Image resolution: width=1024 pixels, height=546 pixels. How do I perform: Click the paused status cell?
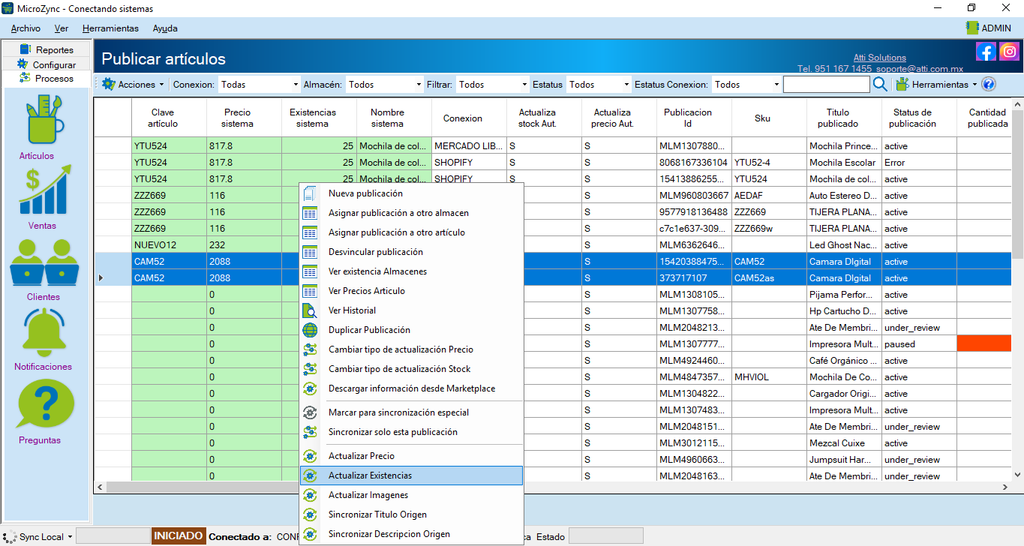coord(919,344)
